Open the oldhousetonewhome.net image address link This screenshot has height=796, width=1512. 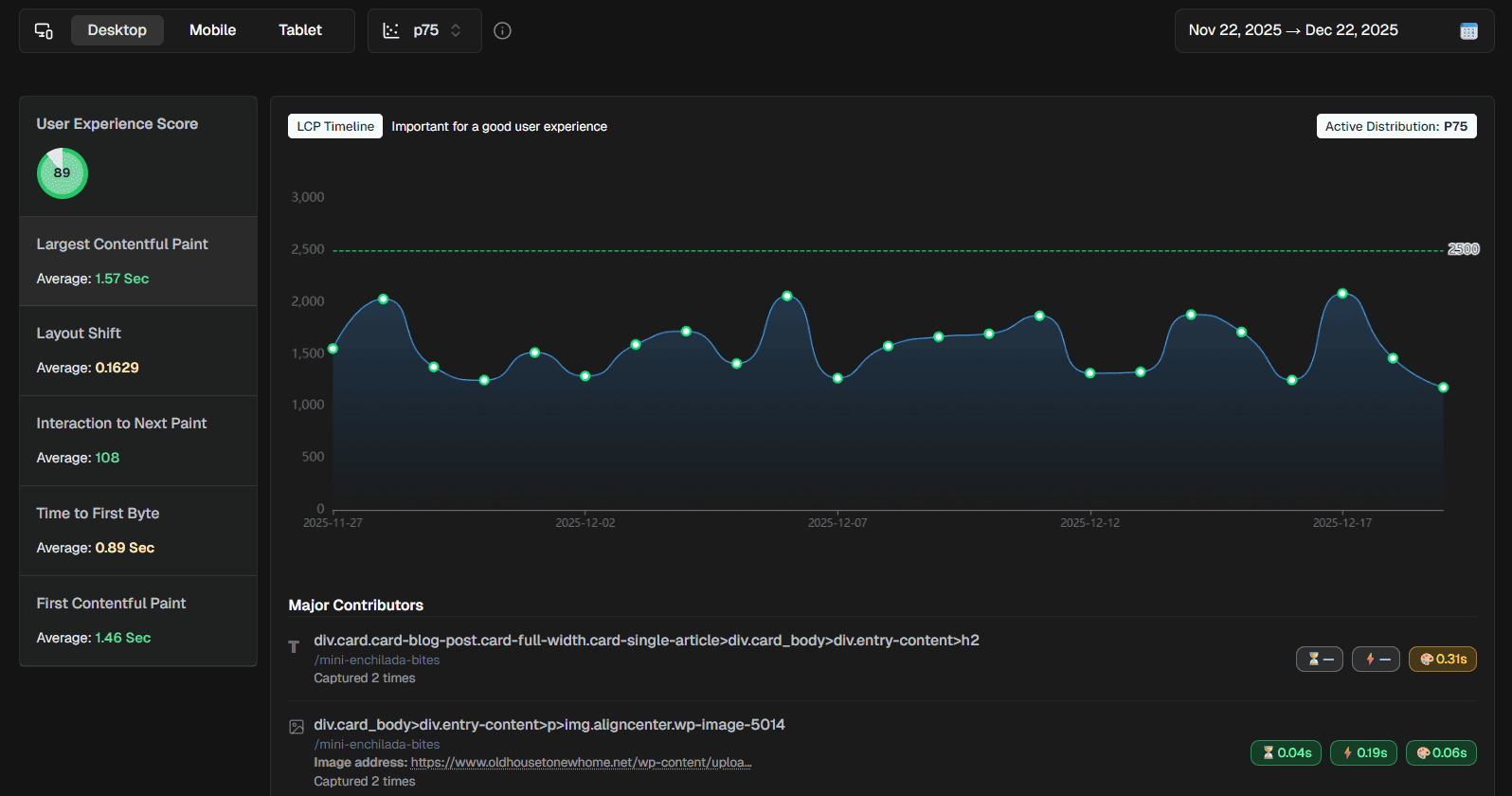(581, 762)
